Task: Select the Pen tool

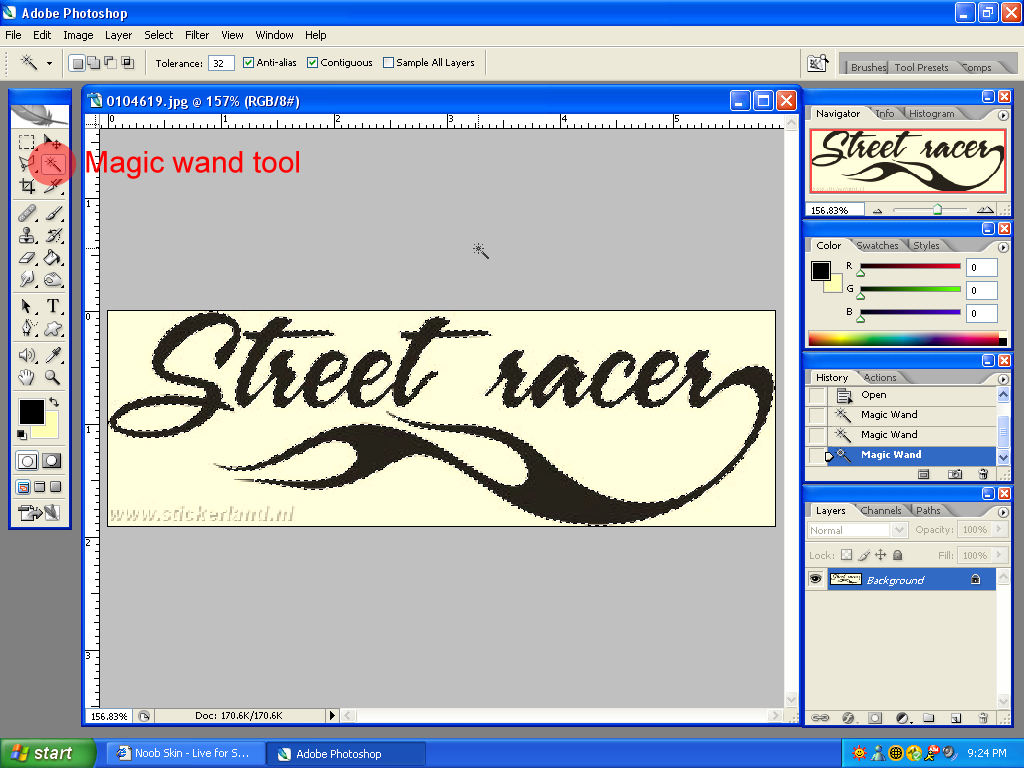Action: [27, 328]
